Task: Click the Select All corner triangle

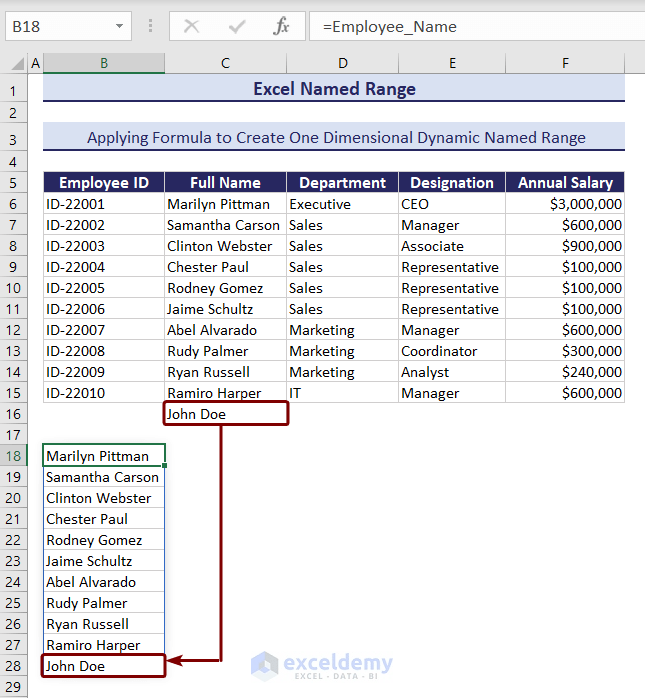Action: [x=17, y=64]
